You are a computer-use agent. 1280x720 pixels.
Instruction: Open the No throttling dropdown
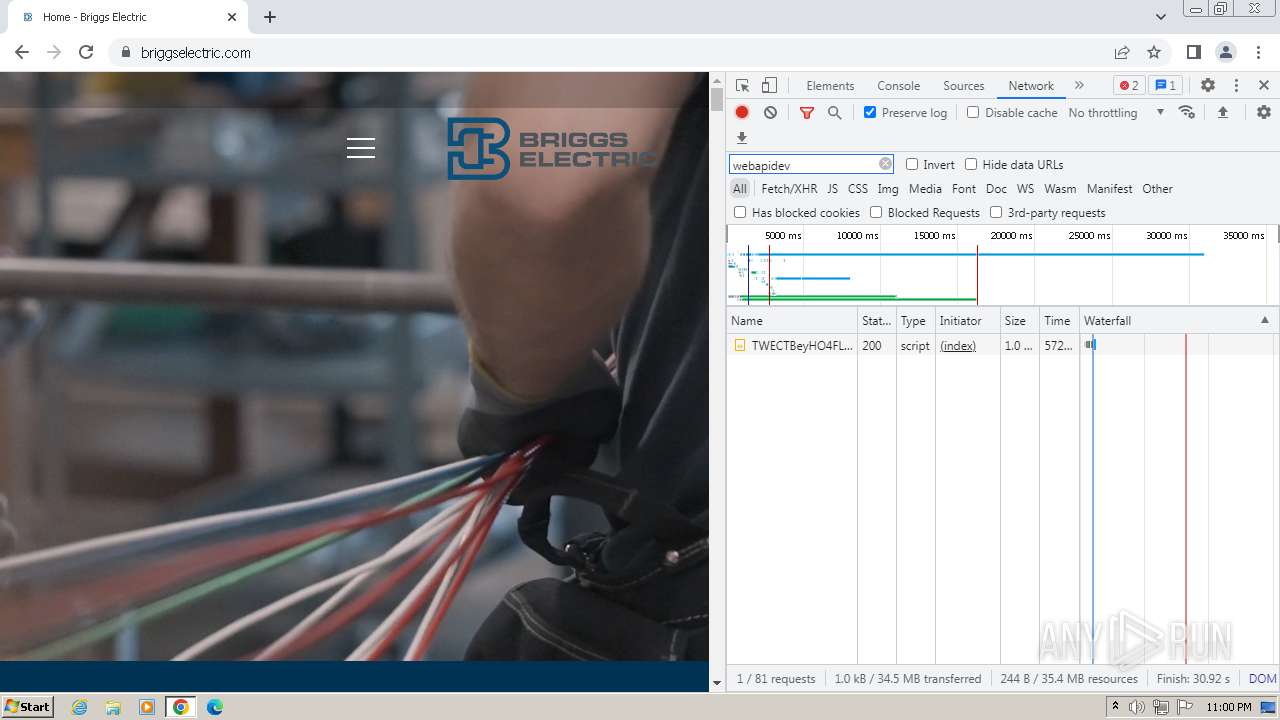pyautogui.click(x=1115, y=113)
